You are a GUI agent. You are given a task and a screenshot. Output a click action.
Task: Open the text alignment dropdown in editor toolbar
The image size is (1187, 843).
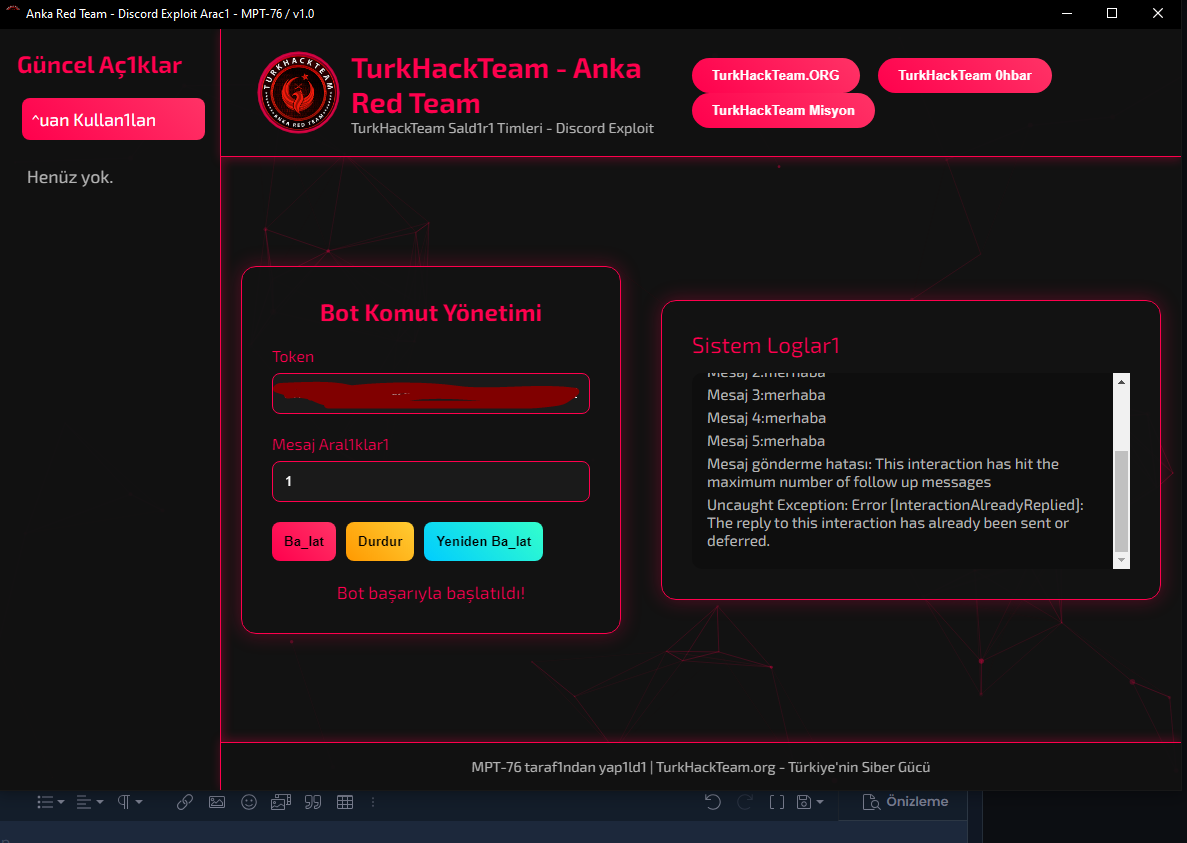click(x=90, y=802)
